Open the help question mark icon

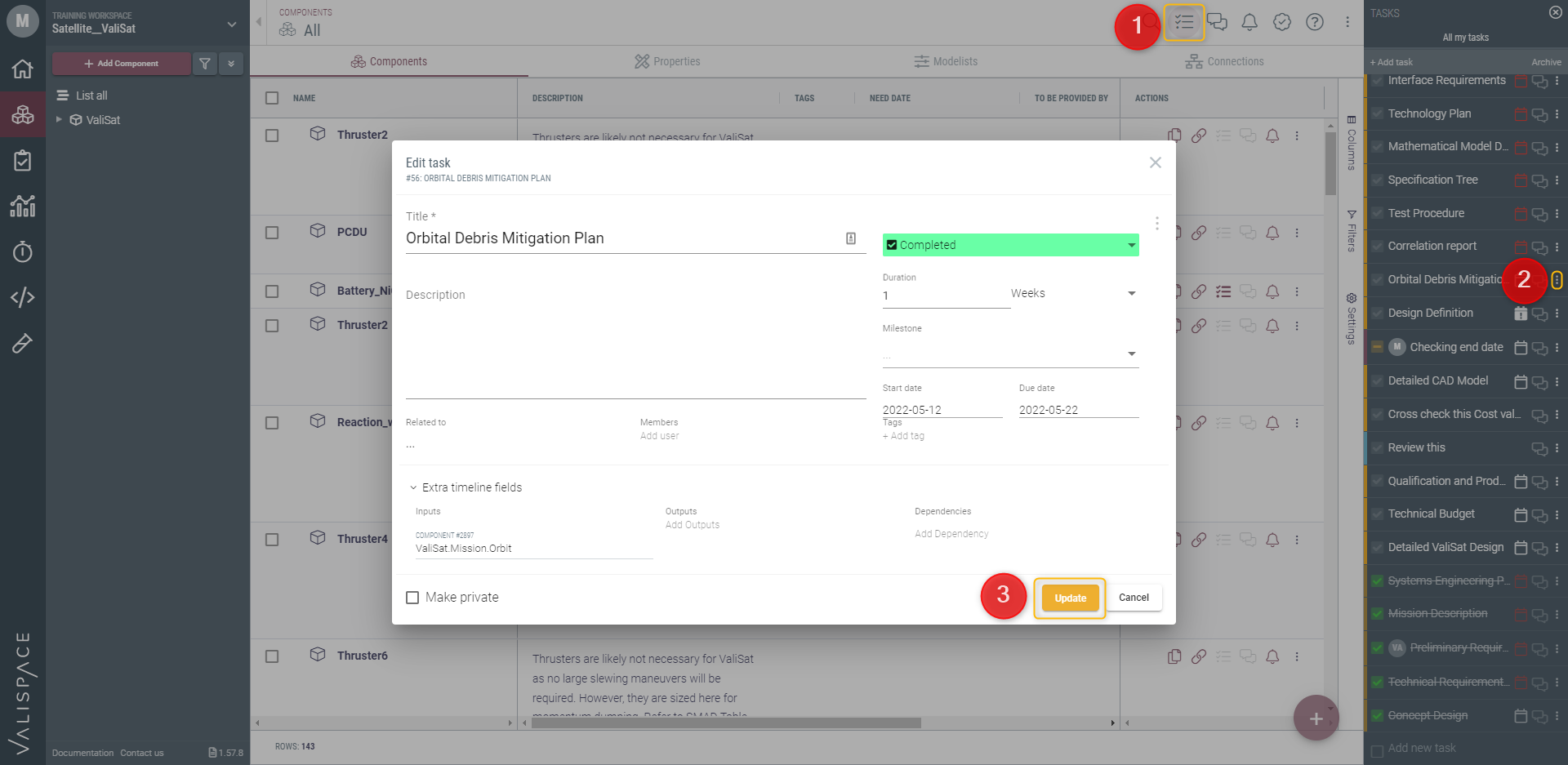click(x=1315, y=22)
